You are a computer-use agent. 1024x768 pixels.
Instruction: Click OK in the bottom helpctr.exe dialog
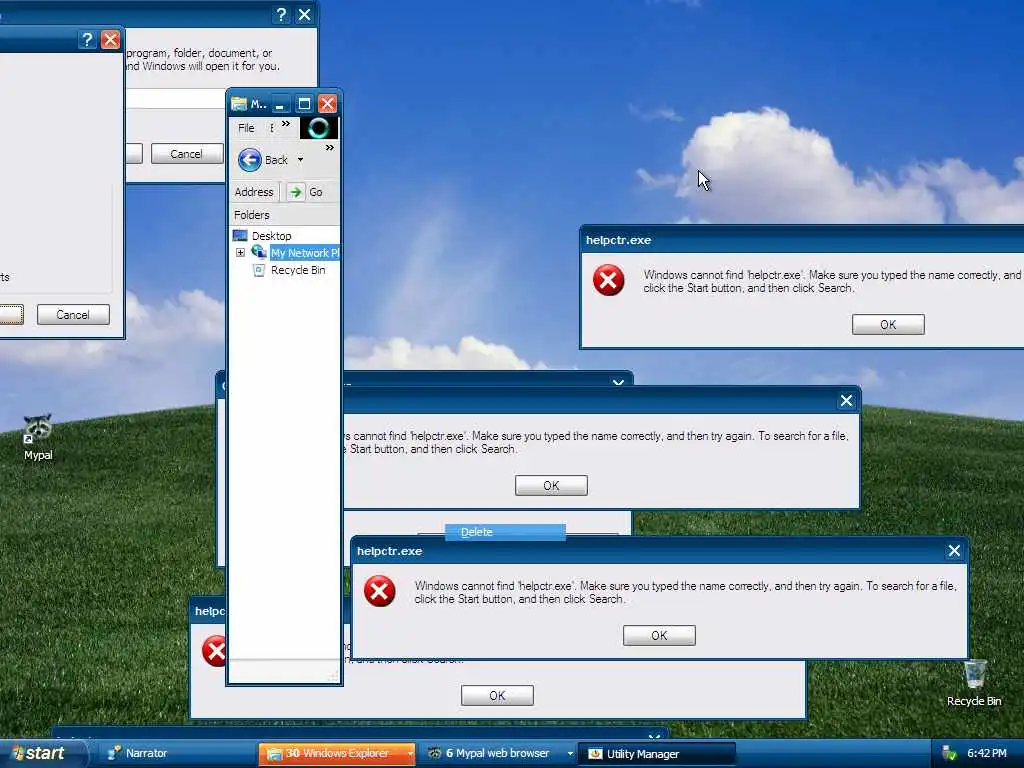coord(497,696)
